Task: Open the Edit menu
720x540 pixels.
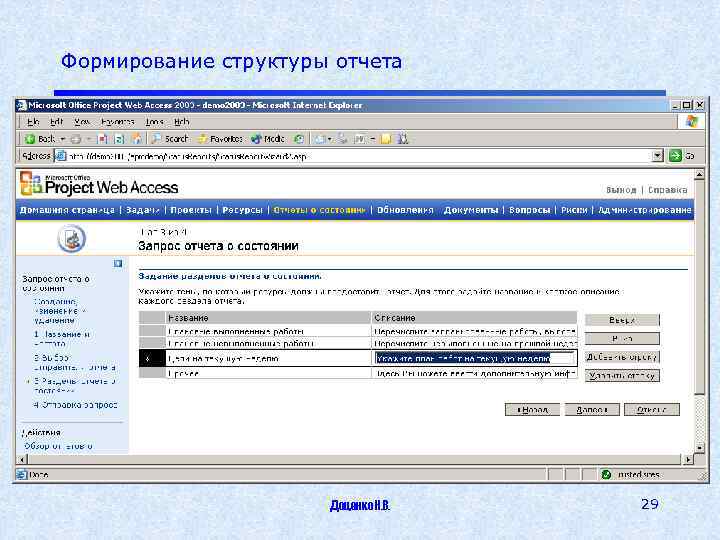Action: point(56,122)
